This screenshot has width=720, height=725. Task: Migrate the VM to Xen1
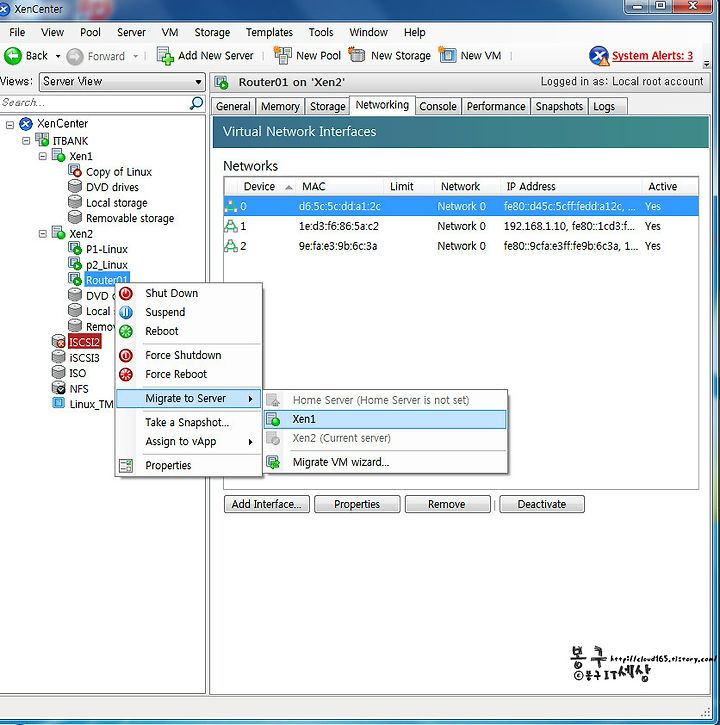click(385, 419)
